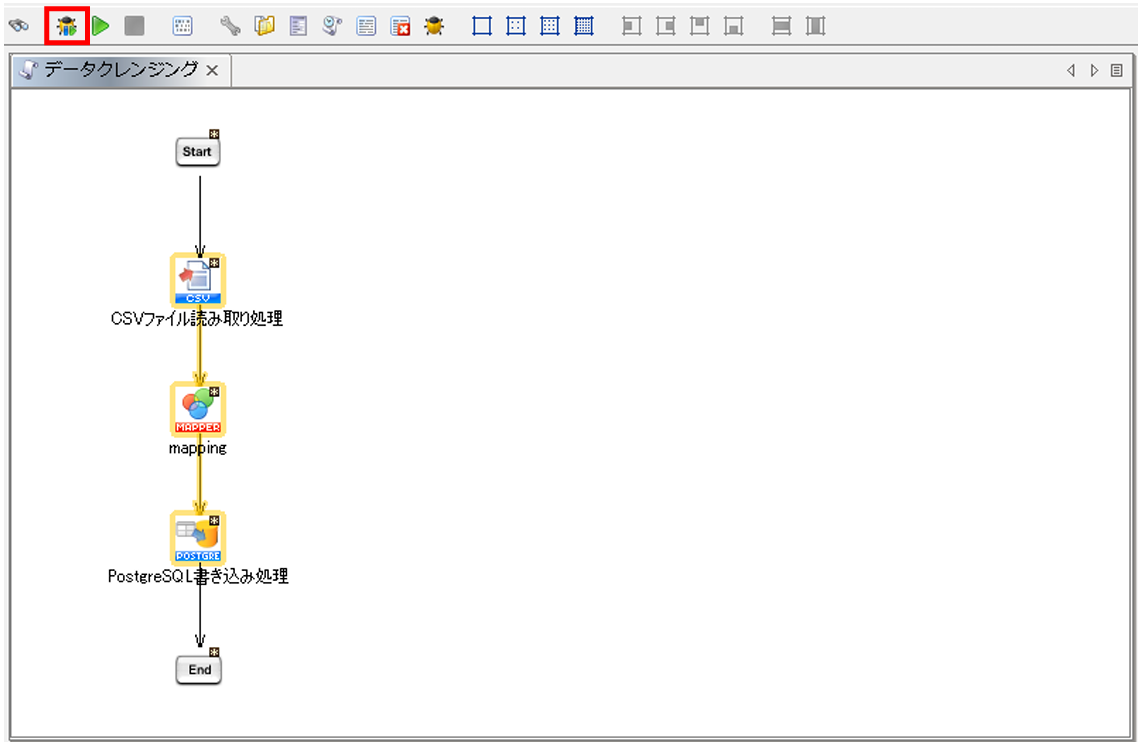Viewport: 1140px width, 746px height.
Task: Select the Start node
Action: [198, 152]
